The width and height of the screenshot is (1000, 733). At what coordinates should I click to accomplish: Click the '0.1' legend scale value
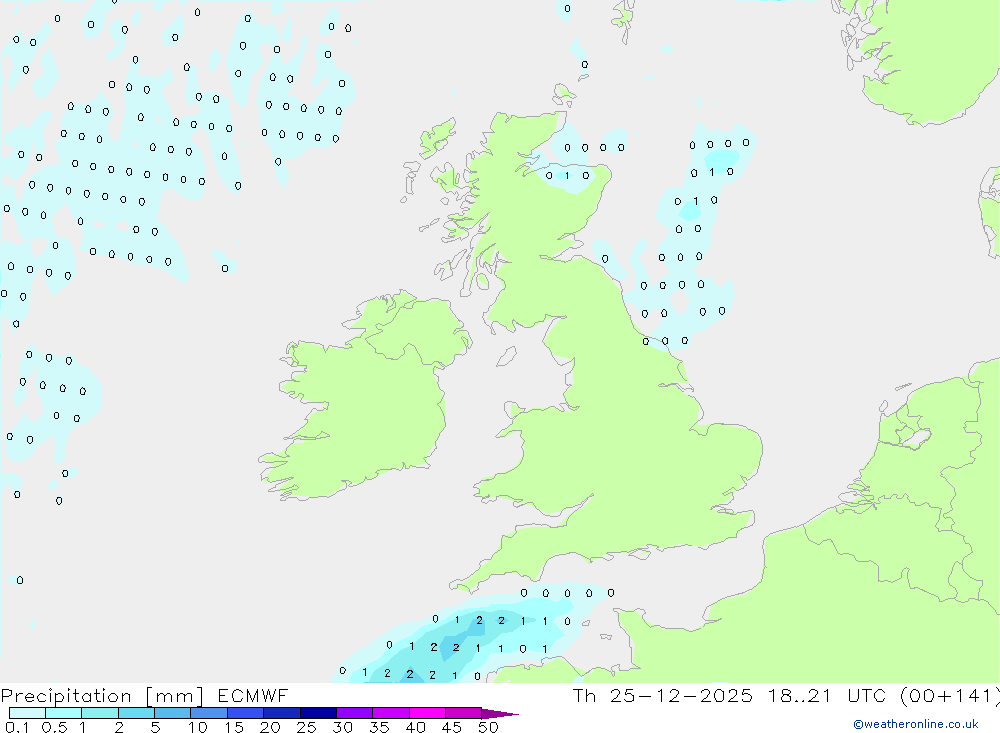(x=17, y=727)
